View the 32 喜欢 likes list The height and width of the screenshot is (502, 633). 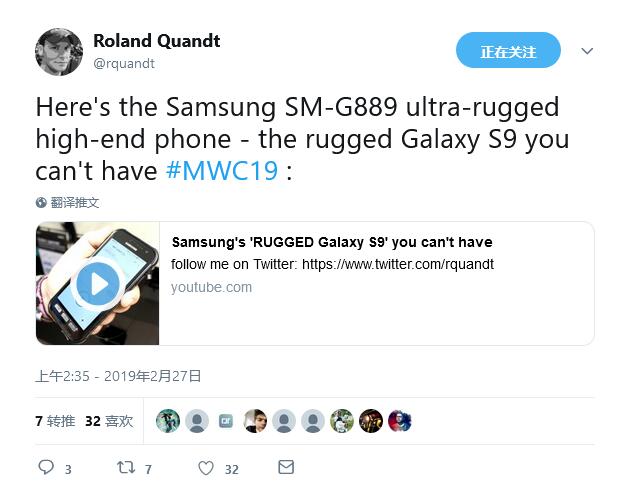pyautogui.click(x=109, y=421)
